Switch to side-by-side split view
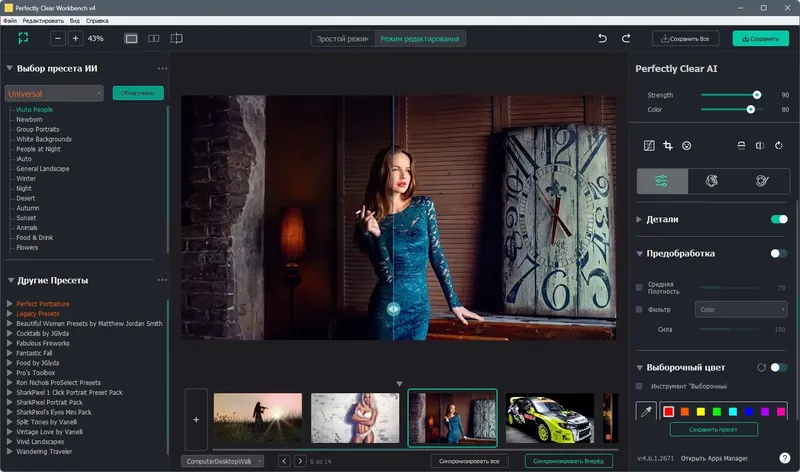800x472 pixels. (153, 38)
